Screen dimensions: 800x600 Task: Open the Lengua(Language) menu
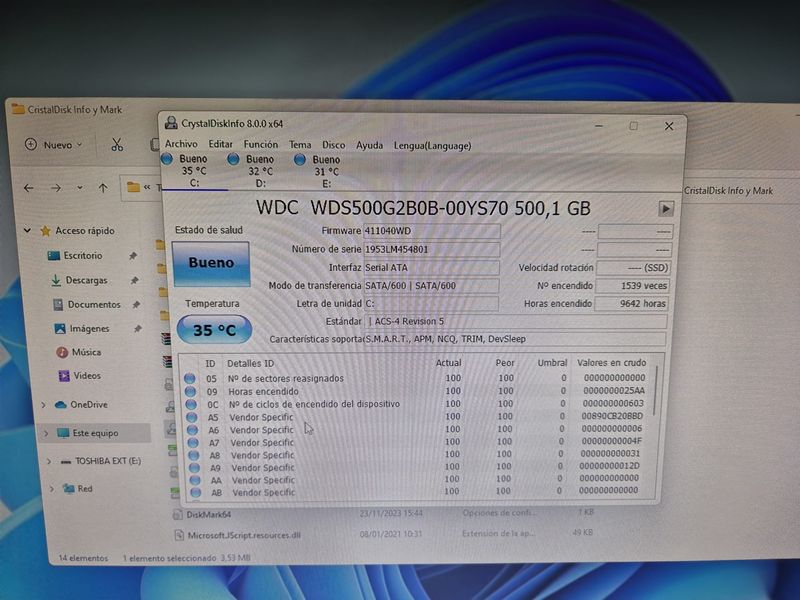[432, 146]
